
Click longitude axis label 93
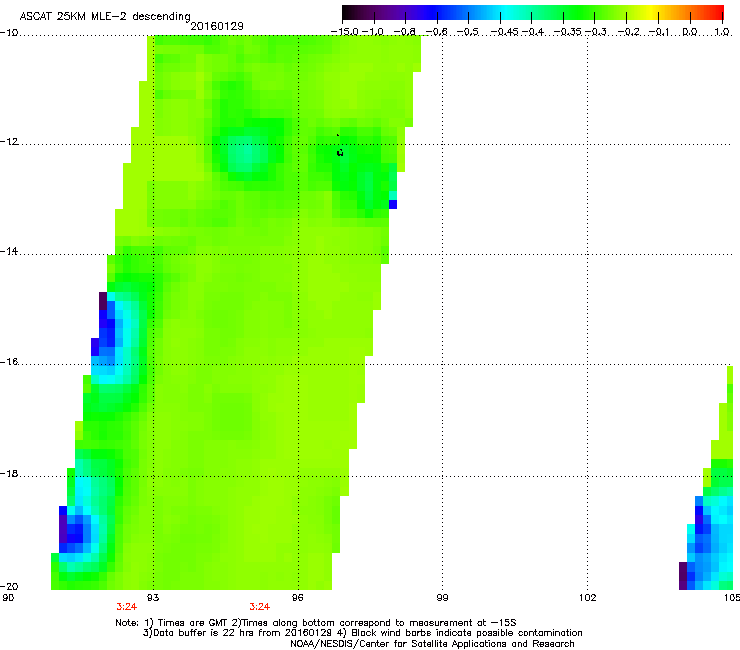[153, 598]
